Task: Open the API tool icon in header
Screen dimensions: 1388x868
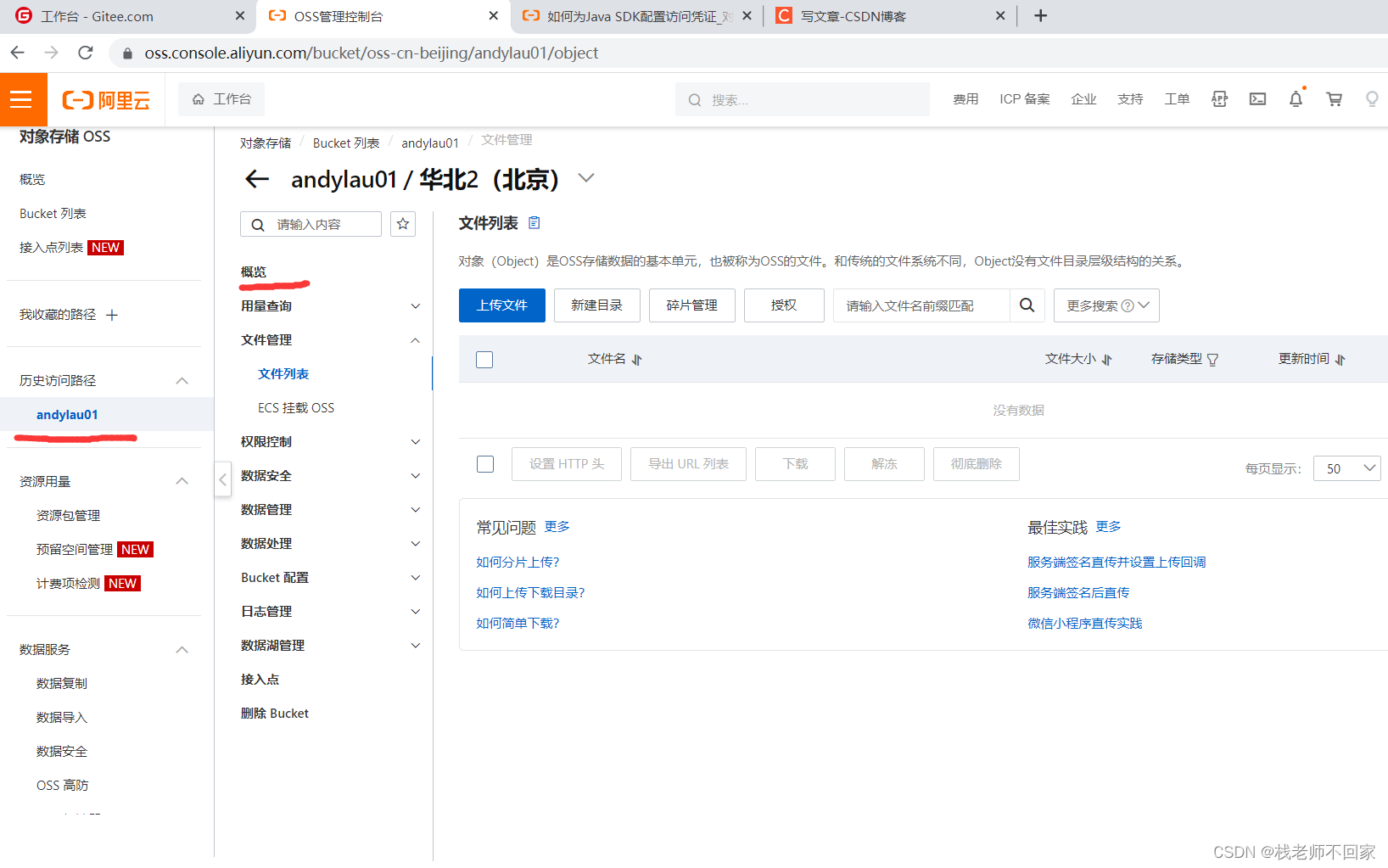Action: tap(1219, 99)
